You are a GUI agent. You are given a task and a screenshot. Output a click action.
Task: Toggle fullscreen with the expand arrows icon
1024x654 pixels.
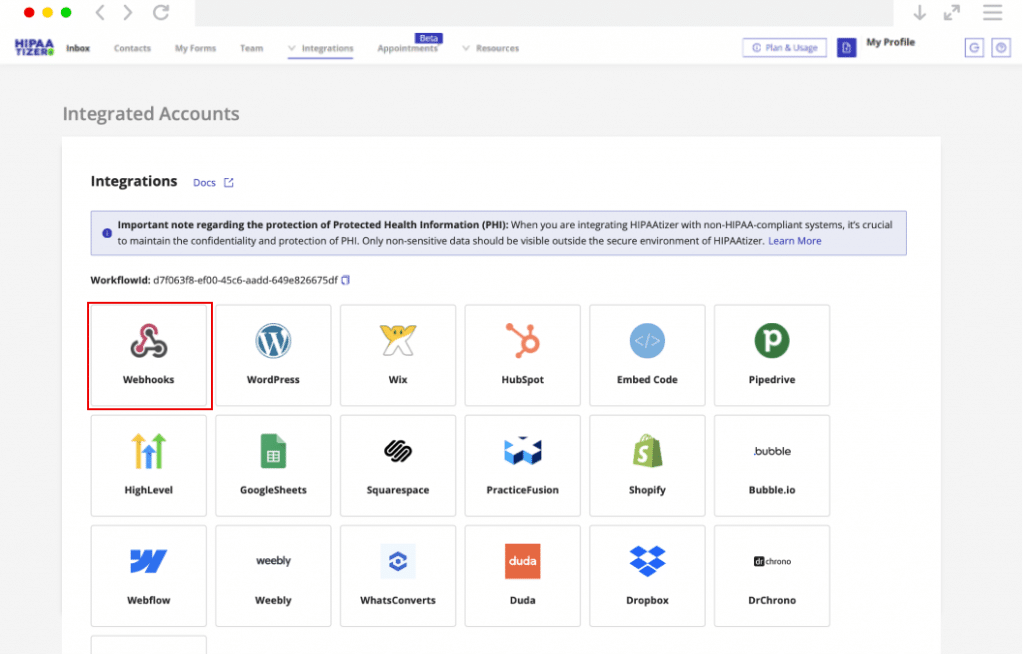coord(952,12)
